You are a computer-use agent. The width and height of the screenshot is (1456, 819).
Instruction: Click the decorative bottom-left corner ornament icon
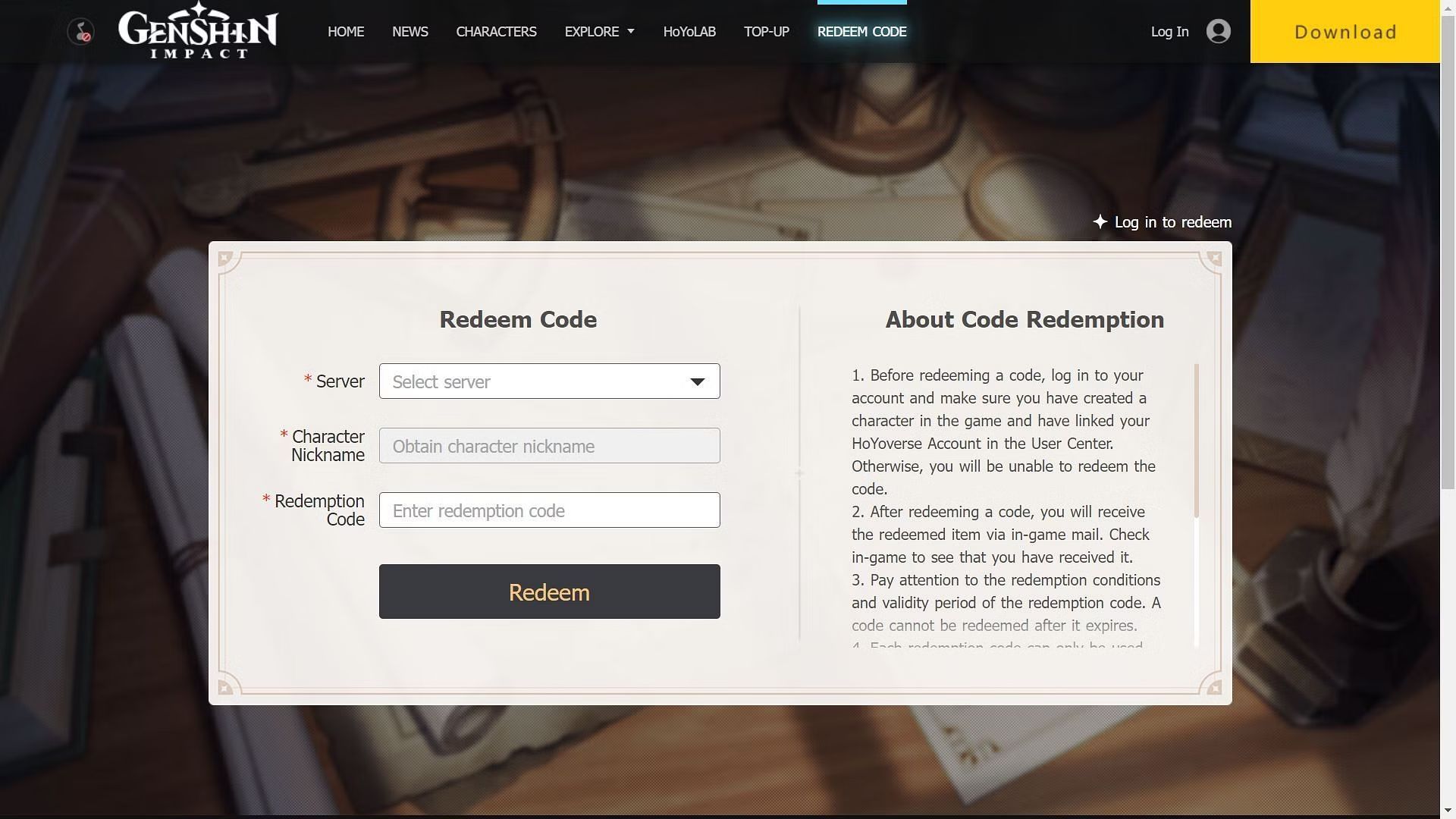tap(225, 688)
